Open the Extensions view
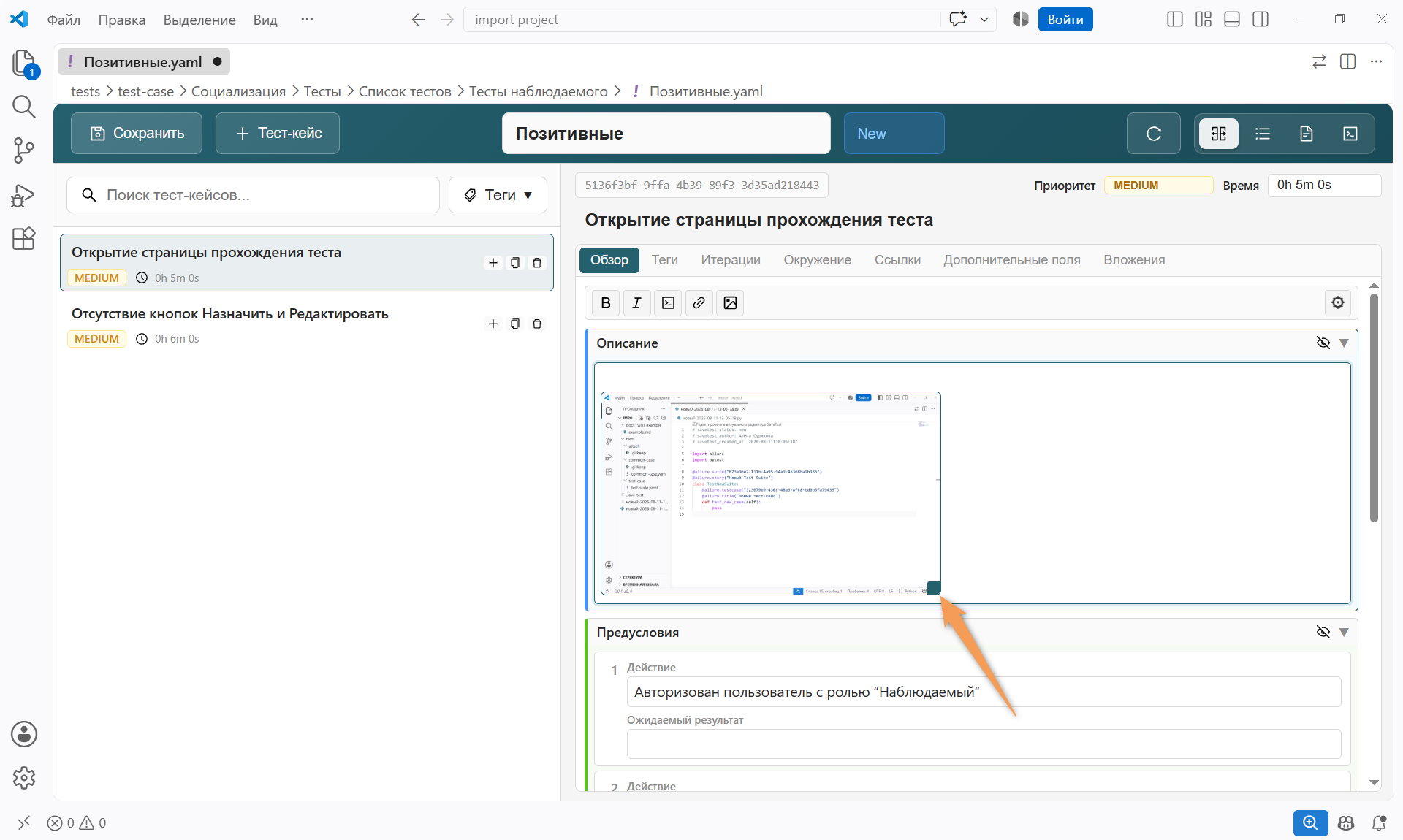 (x=23, y=239)
